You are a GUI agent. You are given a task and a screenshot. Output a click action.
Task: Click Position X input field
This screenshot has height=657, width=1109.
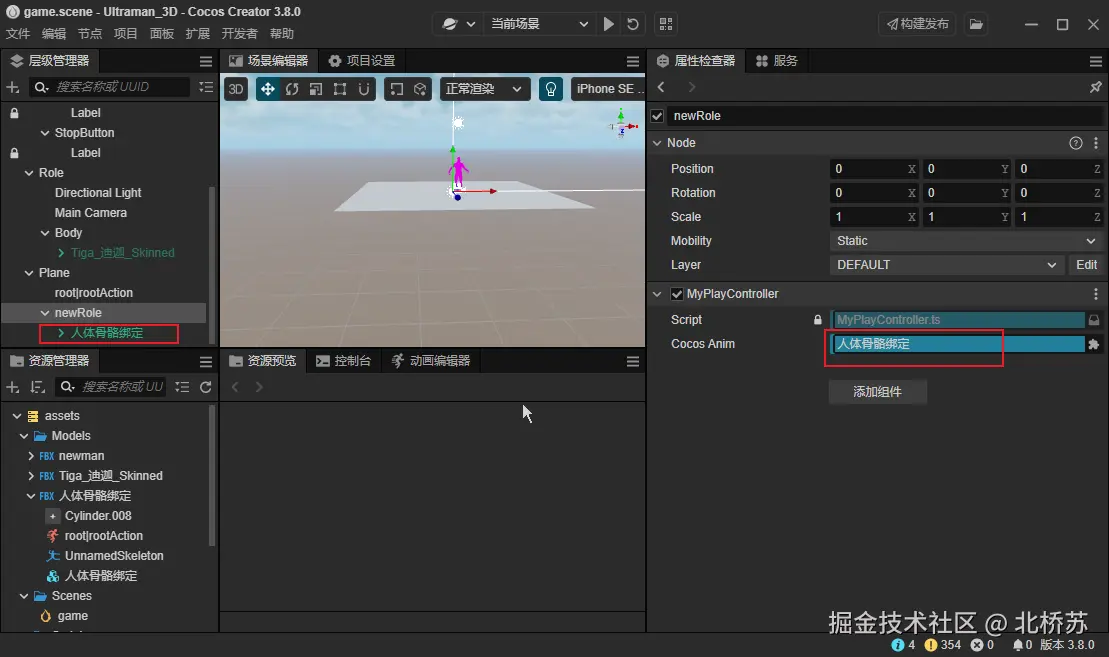pos(874,169)
